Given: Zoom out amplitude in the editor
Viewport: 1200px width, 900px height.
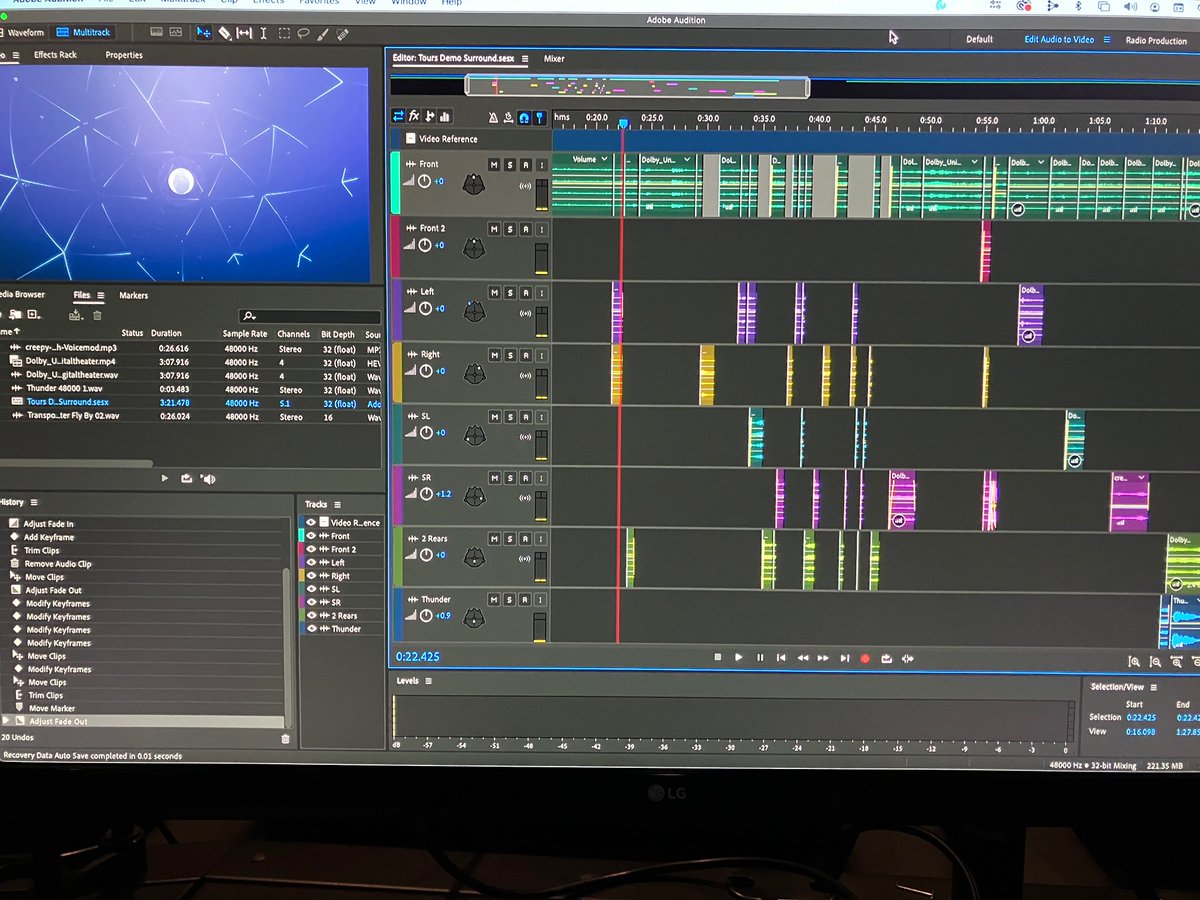Looking at the screenshot, I should tap(1155, 661).
